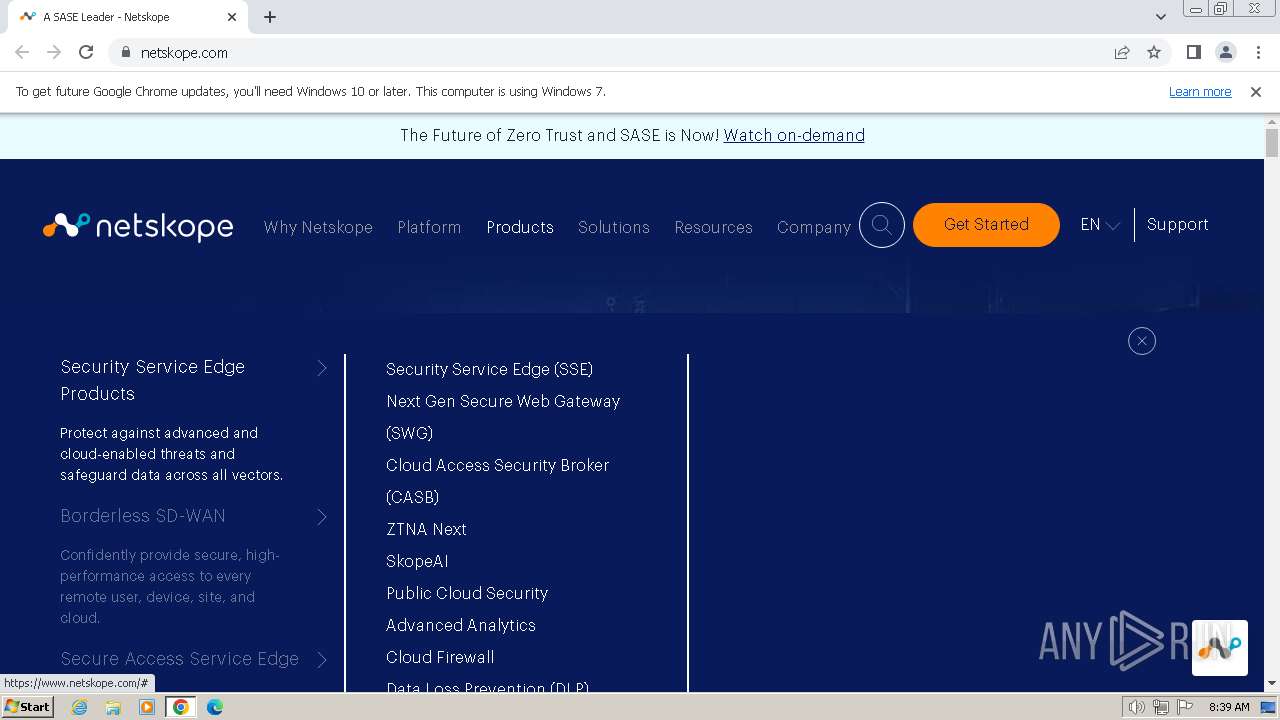Screen dimensions: 1280x720
Task: Open the Public Cloud Security link
Action: [467, 593]
